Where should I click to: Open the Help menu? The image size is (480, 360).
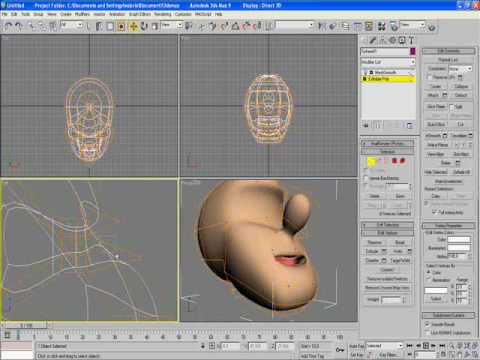[218, 14]
